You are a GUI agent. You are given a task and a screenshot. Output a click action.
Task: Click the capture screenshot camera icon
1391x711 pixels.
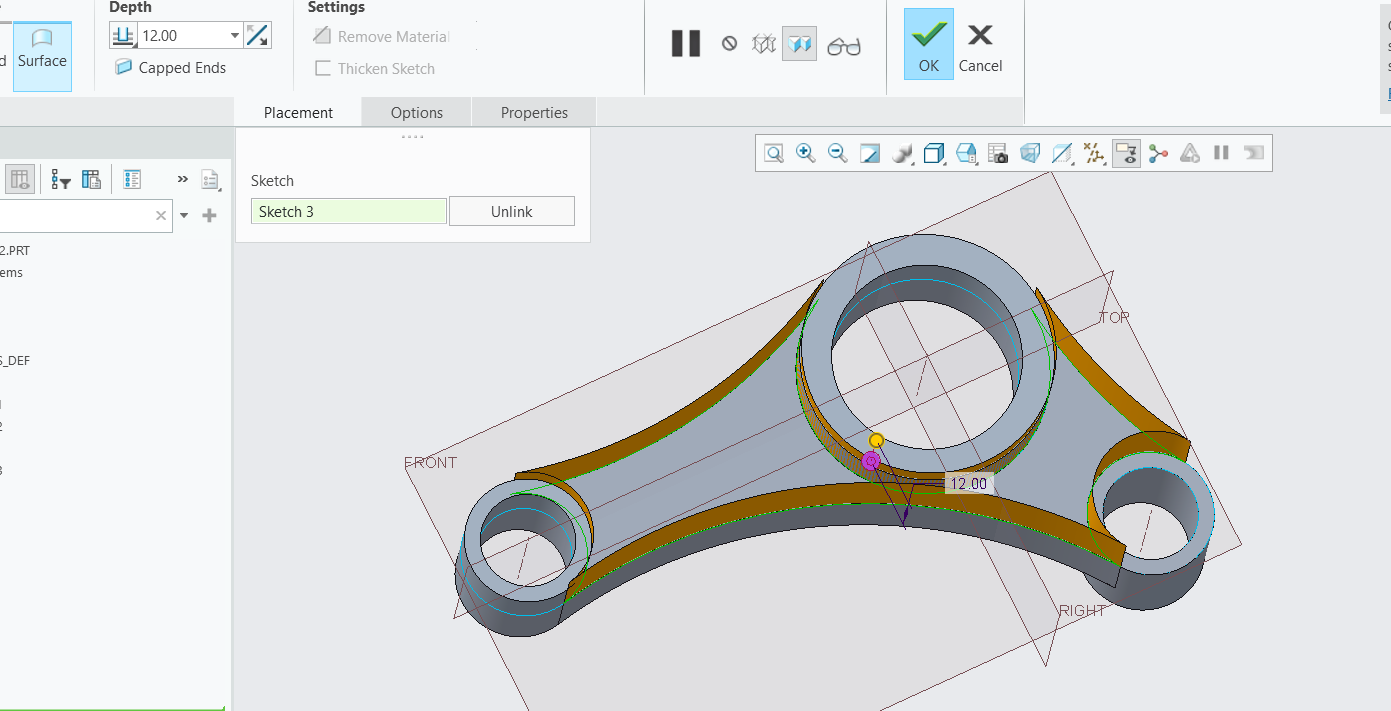tap(998, 153)
